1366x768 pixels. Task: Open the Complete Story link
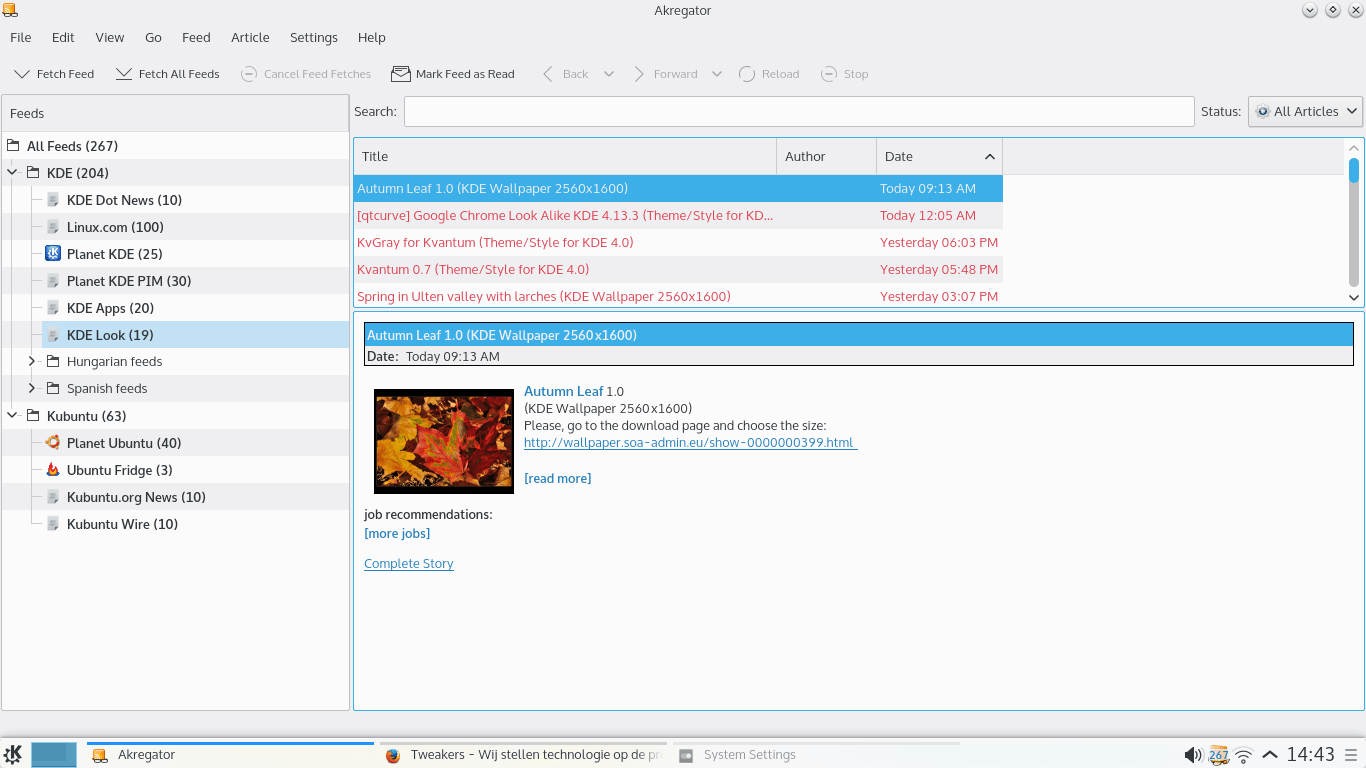point(409,564)
